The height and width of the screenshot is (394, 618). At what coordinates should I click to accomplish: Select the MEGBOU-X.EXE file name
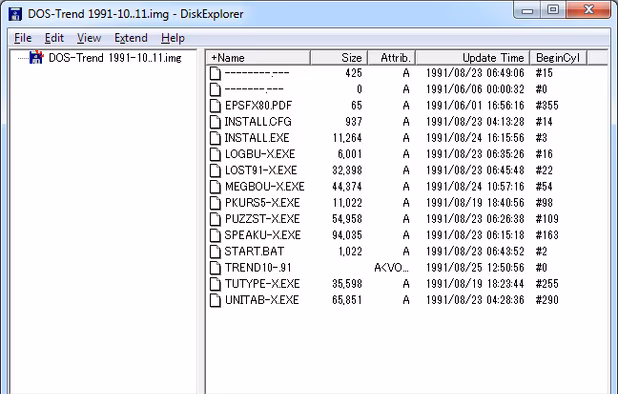point(264,186)
